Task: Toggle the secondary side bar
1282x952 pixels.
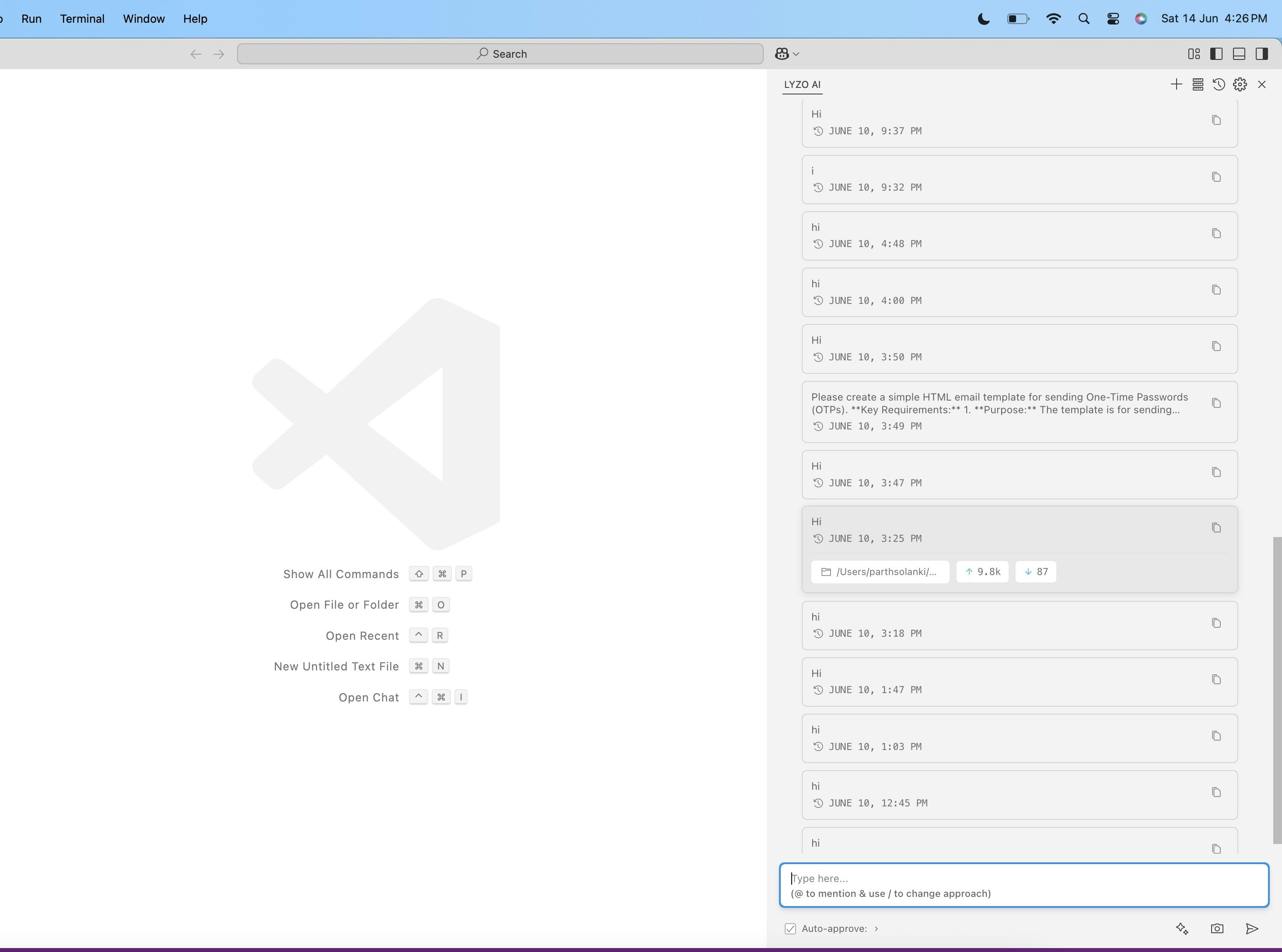Action: (1261, 54)
